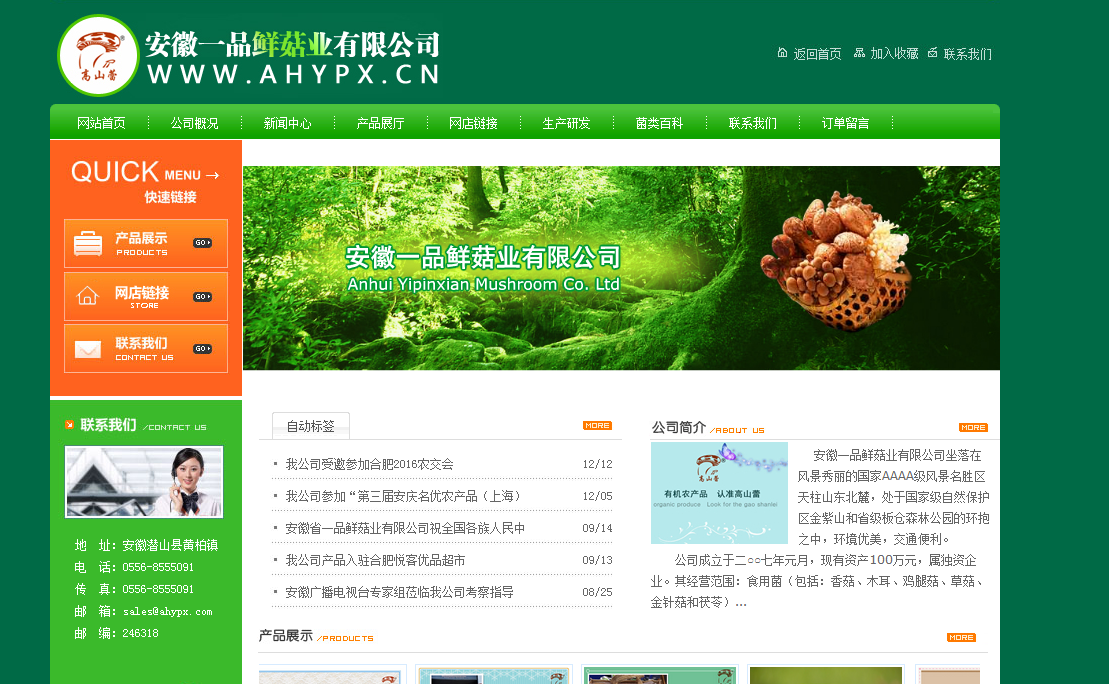Click the customer service woman photo
Image resolution: width=1109 pixels, height=684 pixels.
point(144,482)
